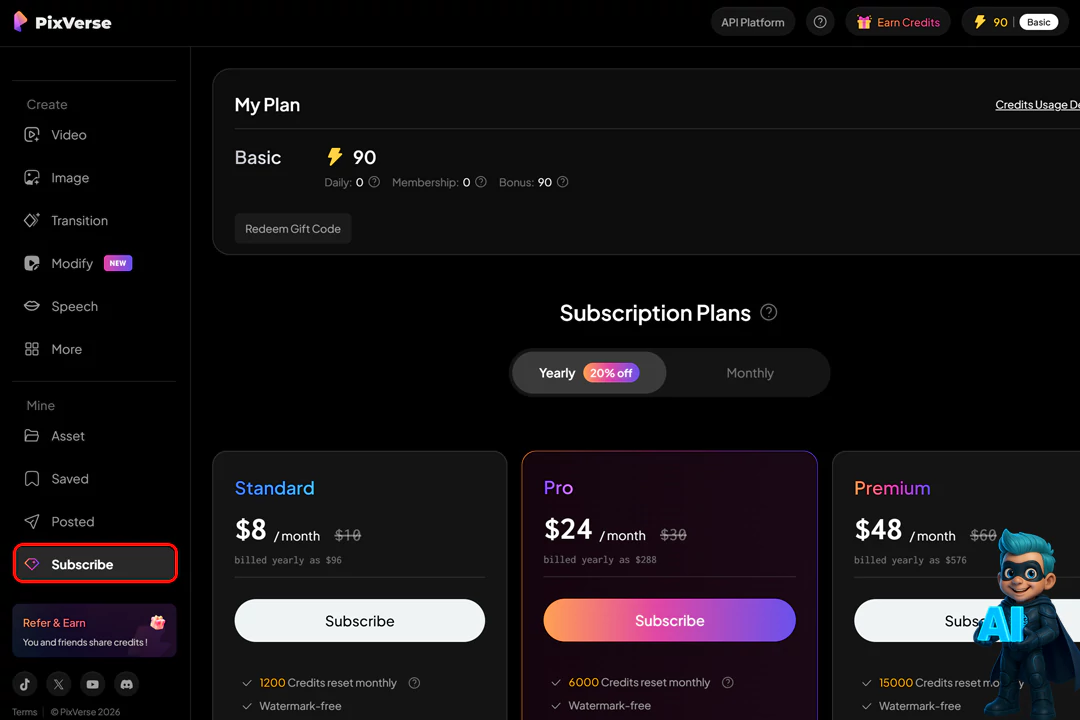The width and height of the screenshot is (1080, 720).
Task: Open the help question mark icon in top bar
Action: (x=820, y=21)
